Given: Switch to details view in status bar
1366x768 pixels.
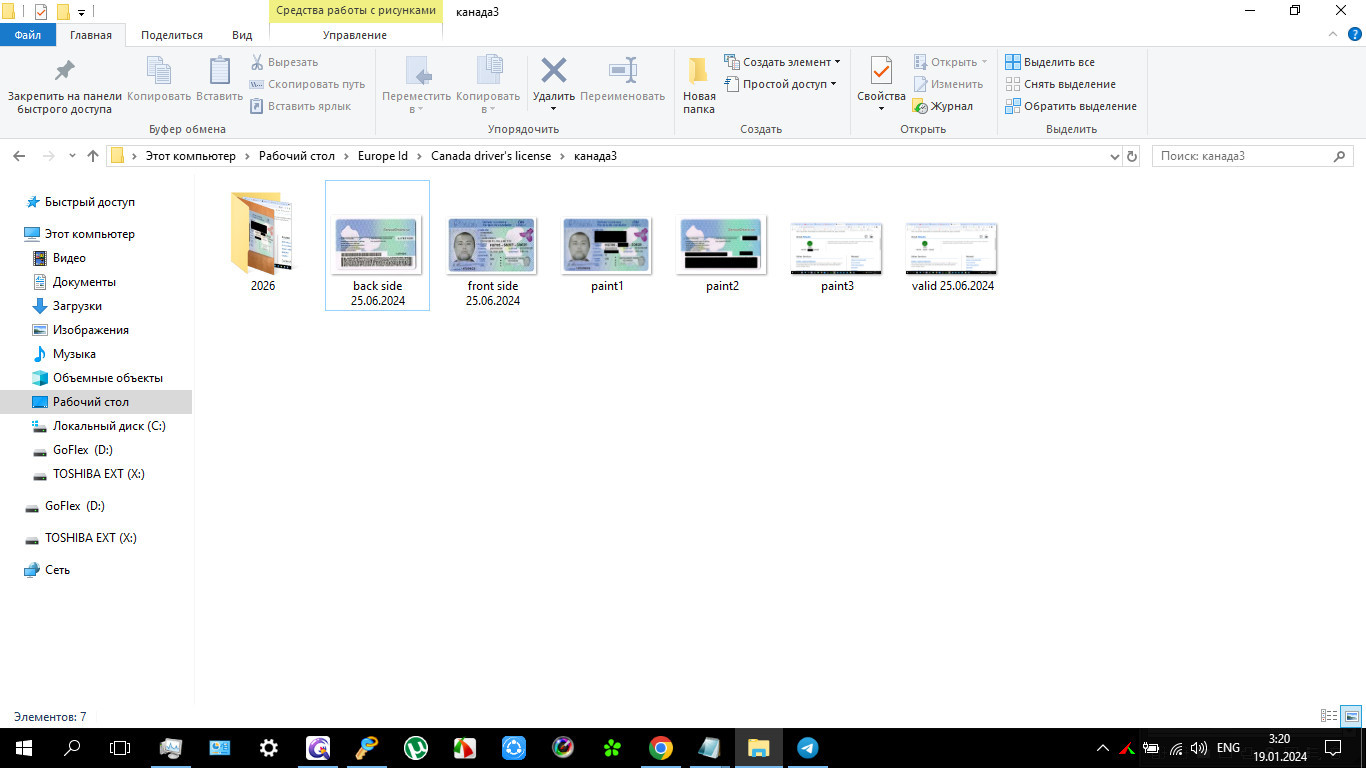Looking at the screenshot, I should 1329,716.
